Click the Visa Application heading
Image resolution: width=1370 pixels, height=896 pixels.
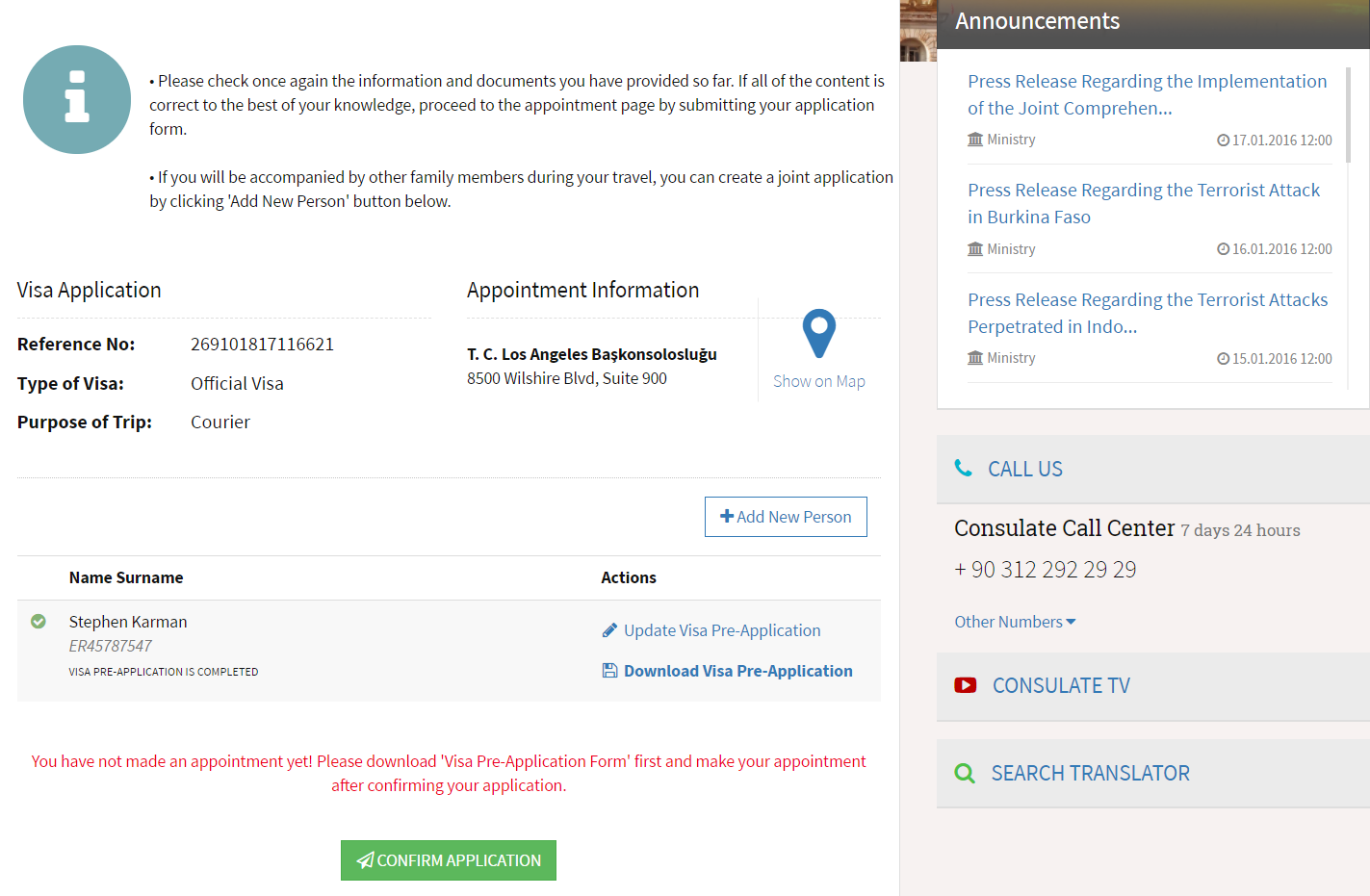[89, 290]
